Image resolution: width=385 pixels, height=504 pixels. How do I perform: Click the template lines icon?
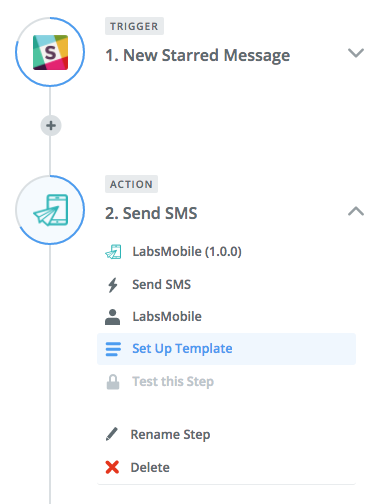click(x=113, y=349)
